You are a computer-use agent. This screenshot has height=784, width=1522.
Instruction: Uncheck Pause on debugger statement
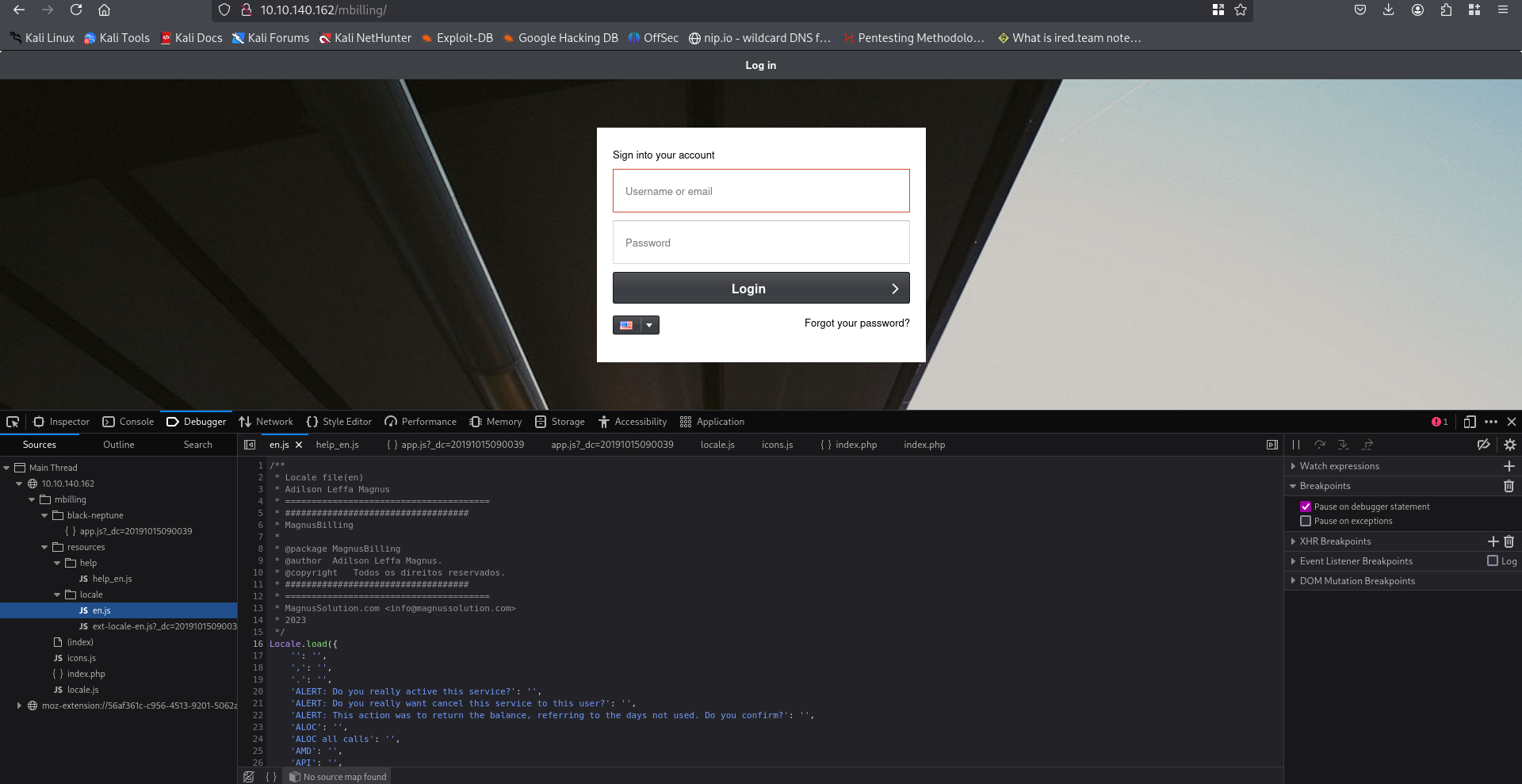click(x=1306, y=506)
